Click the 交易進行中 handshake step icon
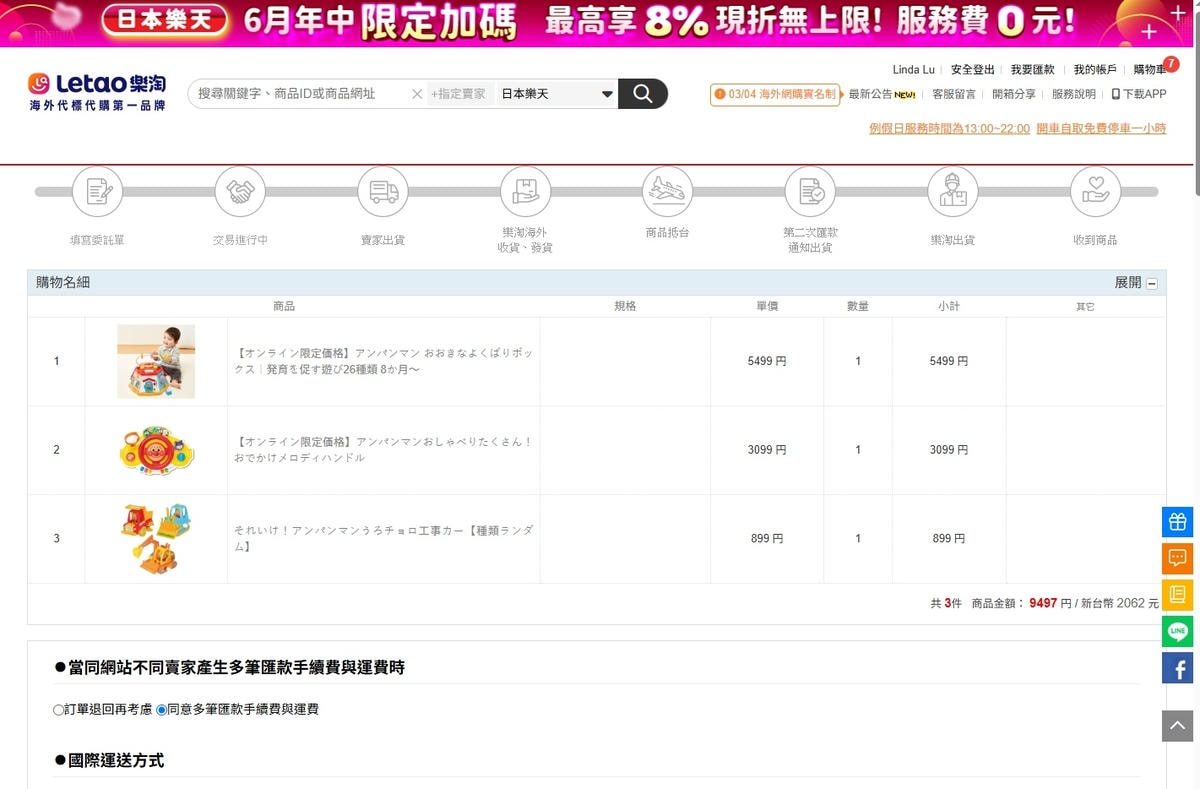1200x789 pixels. tap(240, 191)
